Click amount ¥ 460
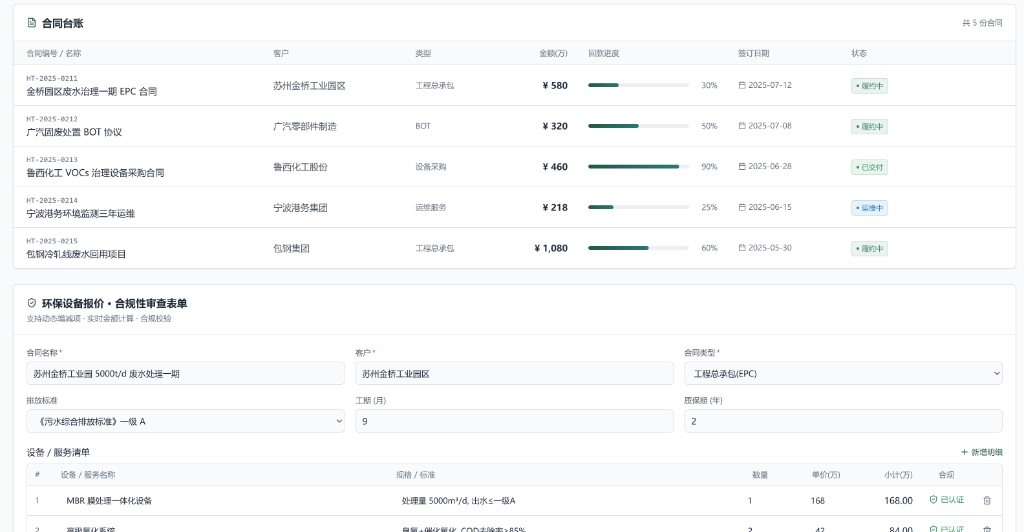Viewport: 1024px width, 532px height. (555, 166)
